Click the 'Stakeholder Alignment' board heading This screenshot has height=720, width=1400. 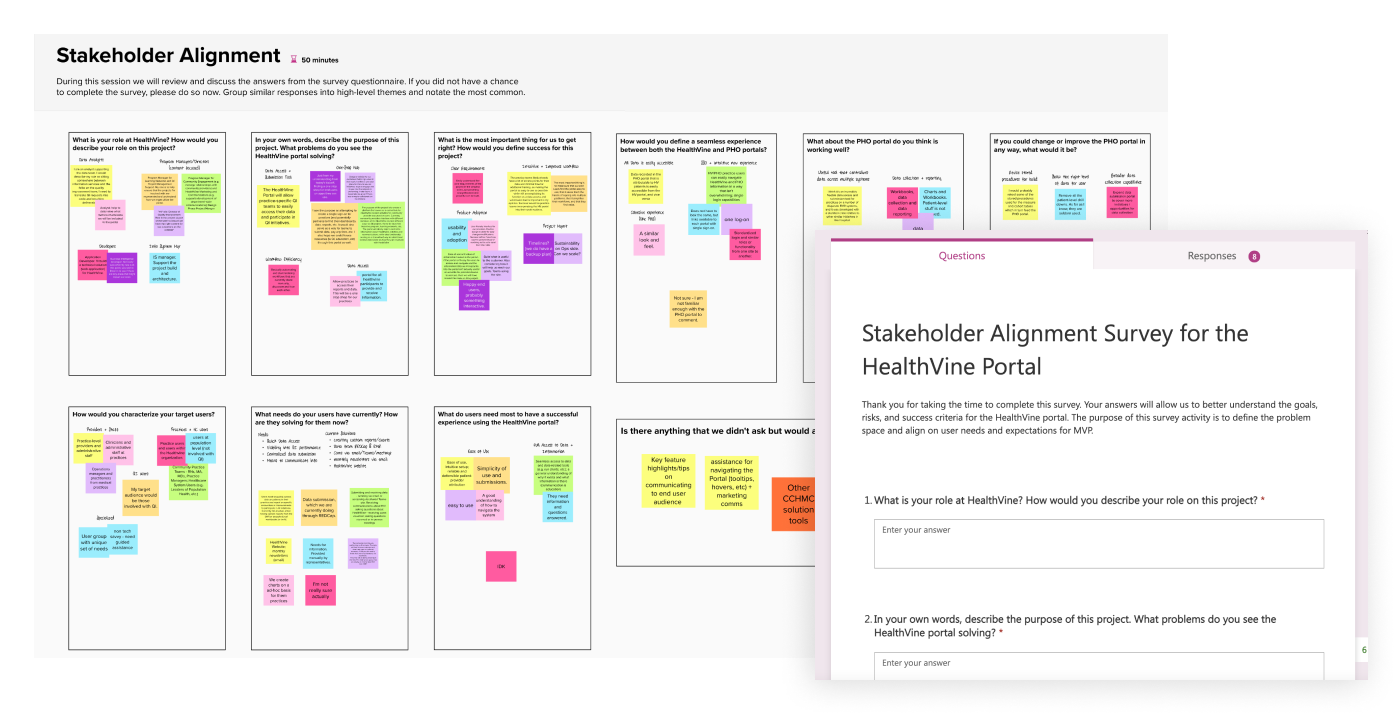(168, 56)
